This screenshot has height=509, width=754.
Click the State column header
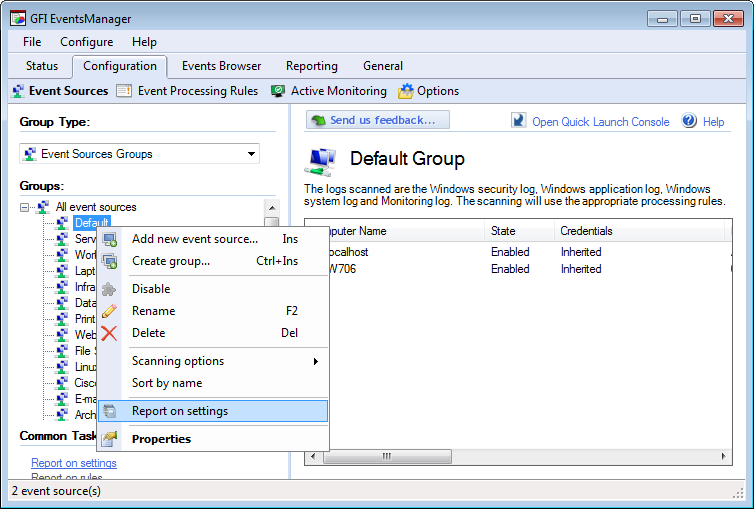(519, 231)
